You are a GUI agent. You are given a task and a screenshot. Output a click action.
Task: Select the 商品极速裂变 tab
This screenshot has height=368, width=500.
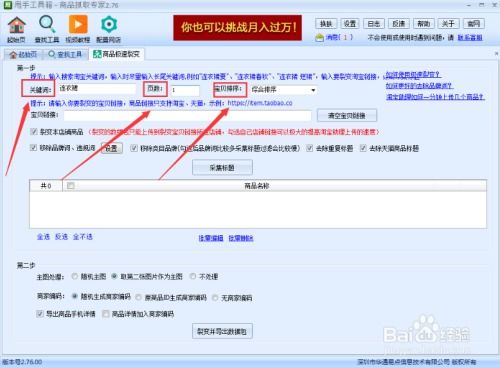116,54
